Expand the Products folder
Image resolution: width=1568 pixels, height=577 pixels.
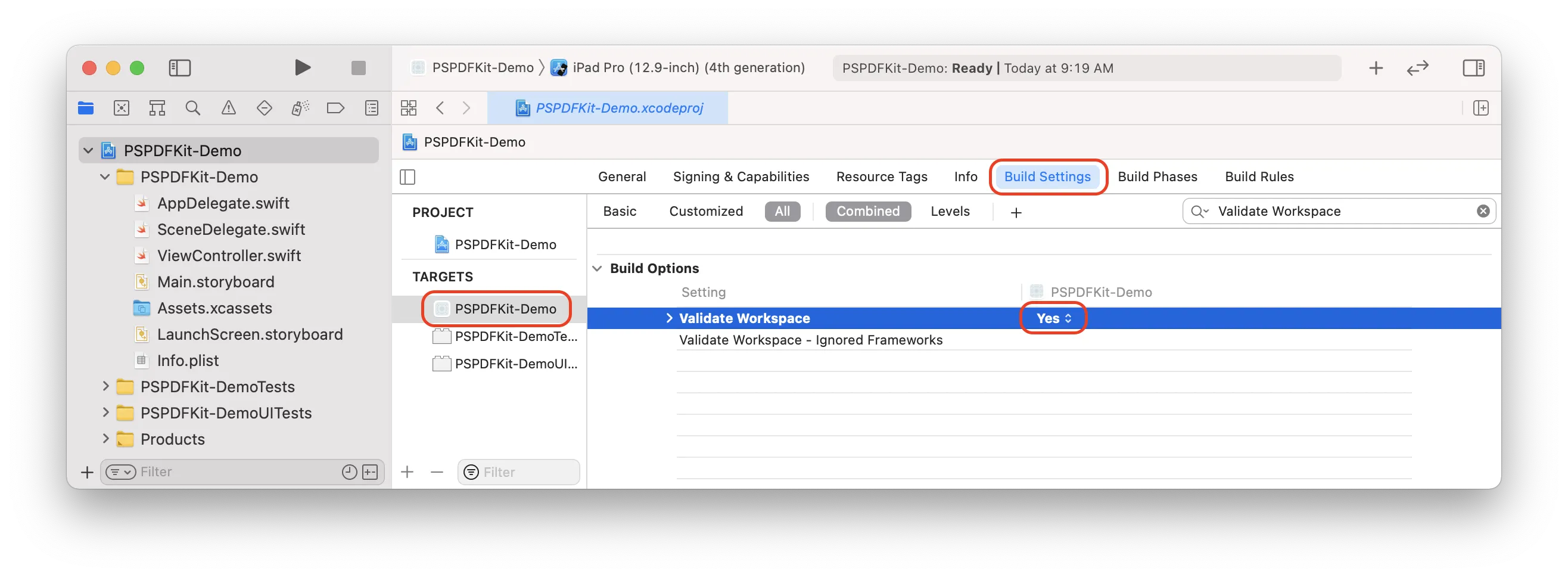tap(105, 439)
